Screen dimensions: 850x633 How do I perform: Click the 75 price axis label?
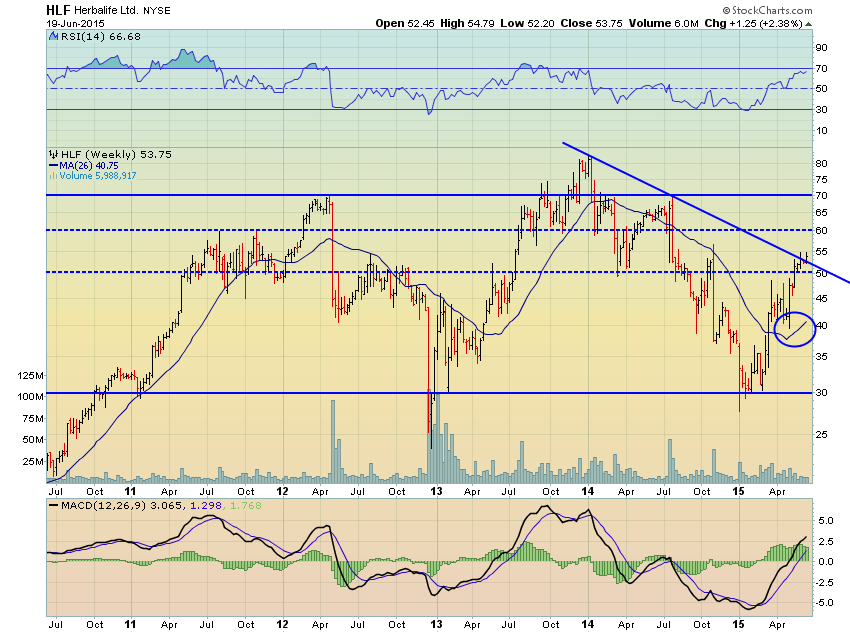click(x=821, y=180)
